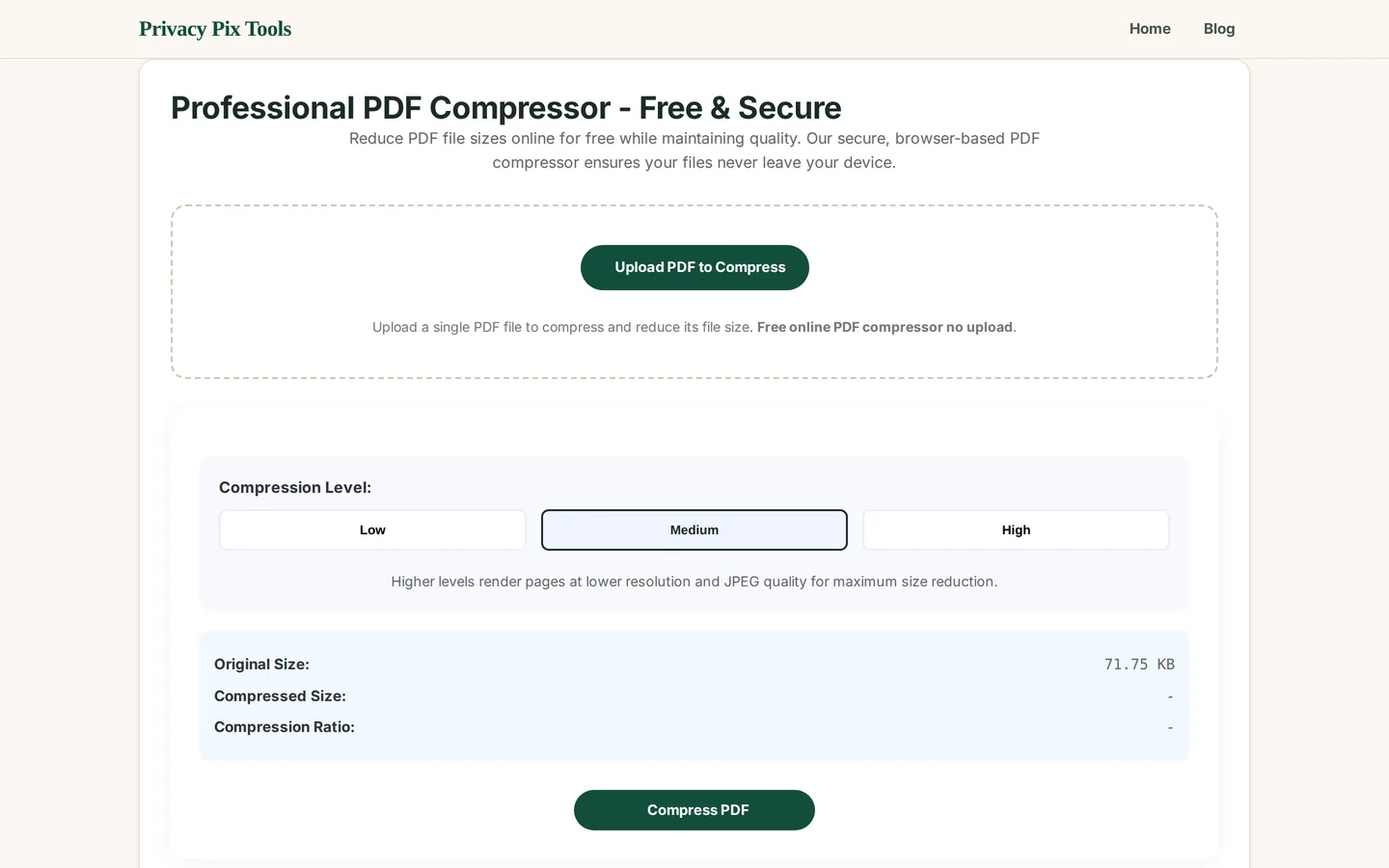This screenshot has width=1389, height=868.
Task: Click bold text 'Free online PDF compressor no upload'
Action: (885, 327)
